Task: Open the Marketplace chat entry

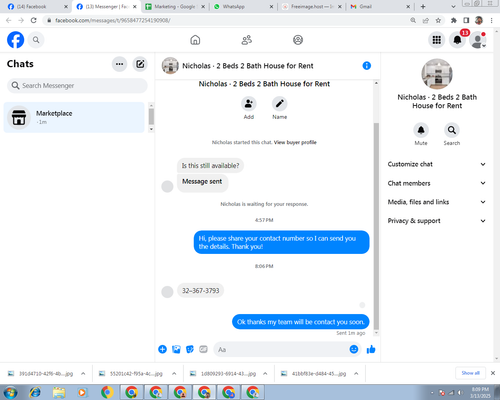Action: (x=74, y=117)
